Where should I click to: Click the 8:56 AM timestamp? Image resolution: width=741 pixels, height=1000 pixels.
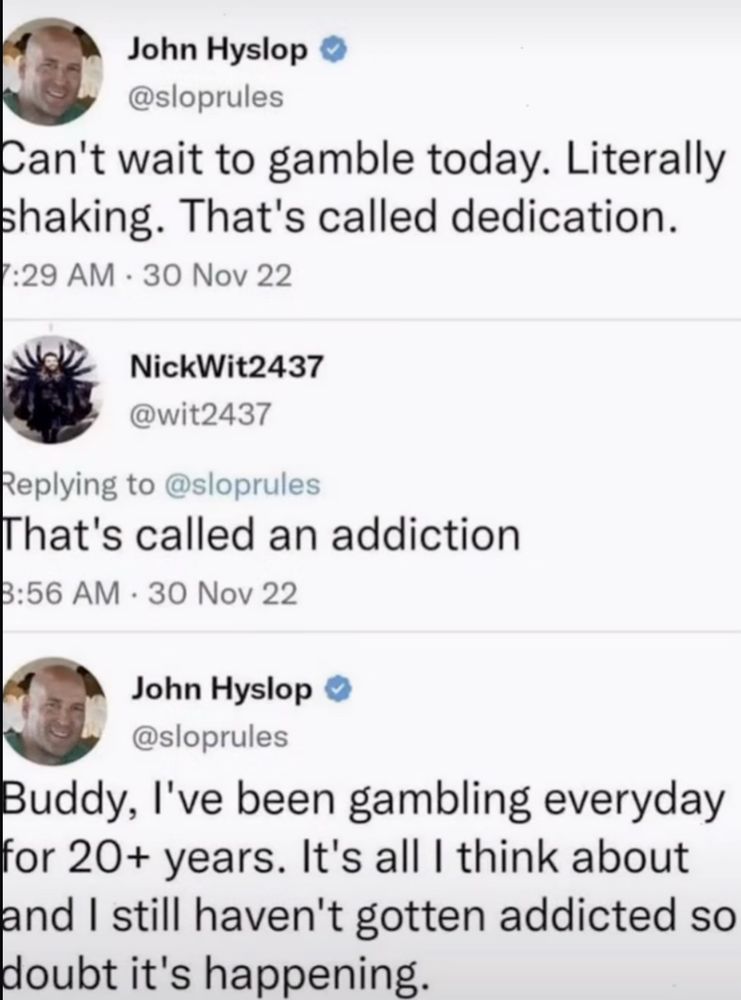61,594
